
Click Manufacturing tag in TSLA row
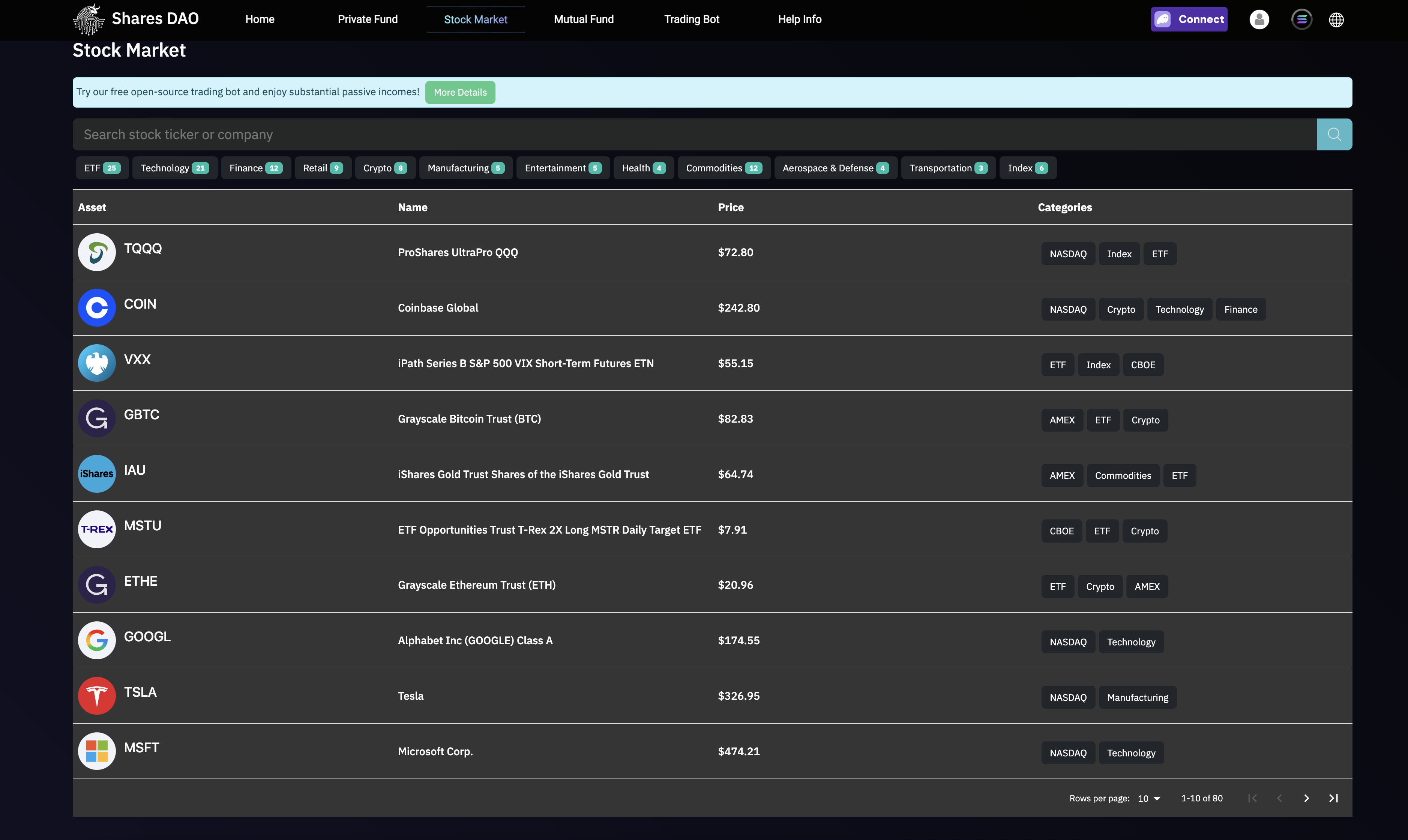pos(1138,697)
